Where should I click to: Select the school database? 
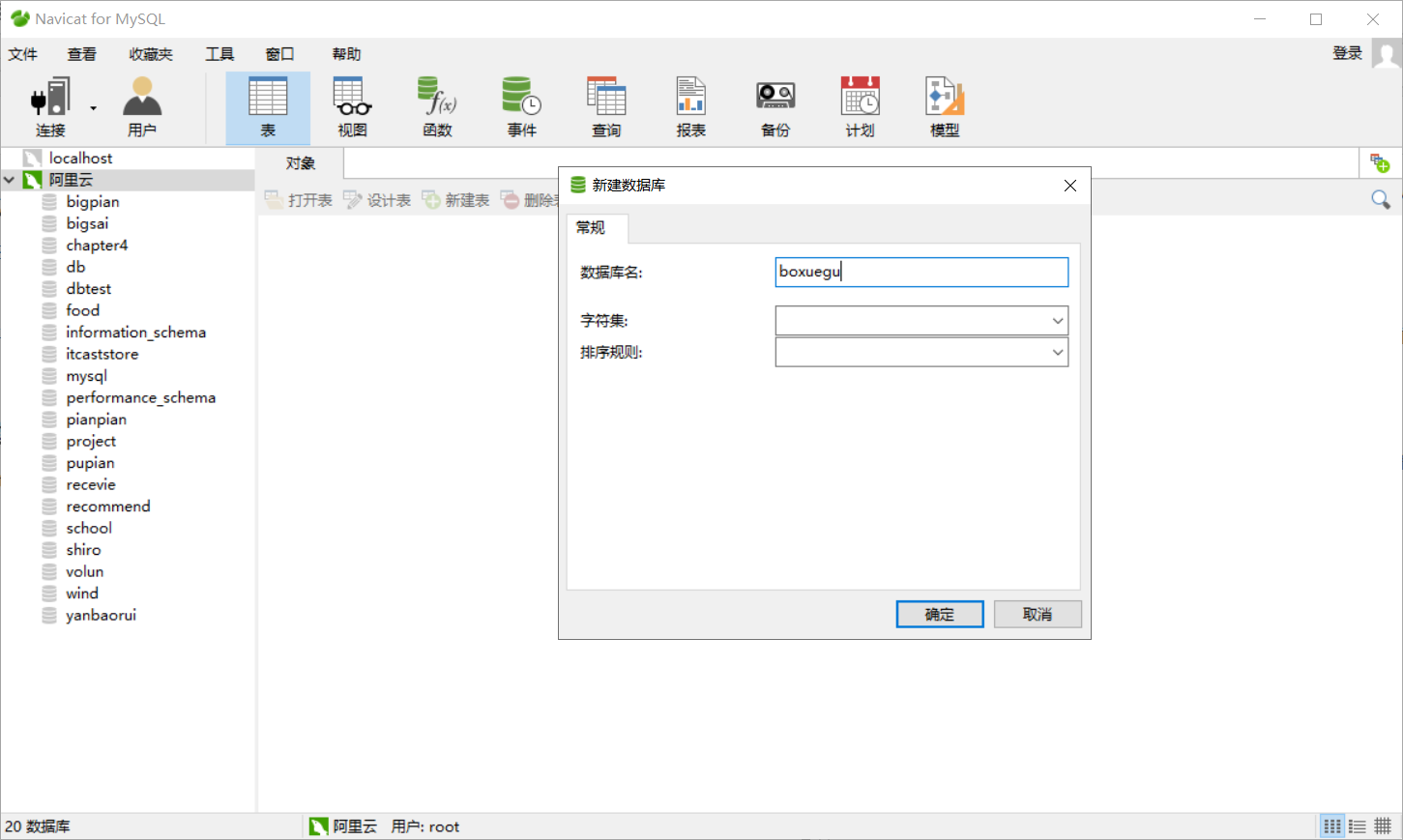coord(89,528)
